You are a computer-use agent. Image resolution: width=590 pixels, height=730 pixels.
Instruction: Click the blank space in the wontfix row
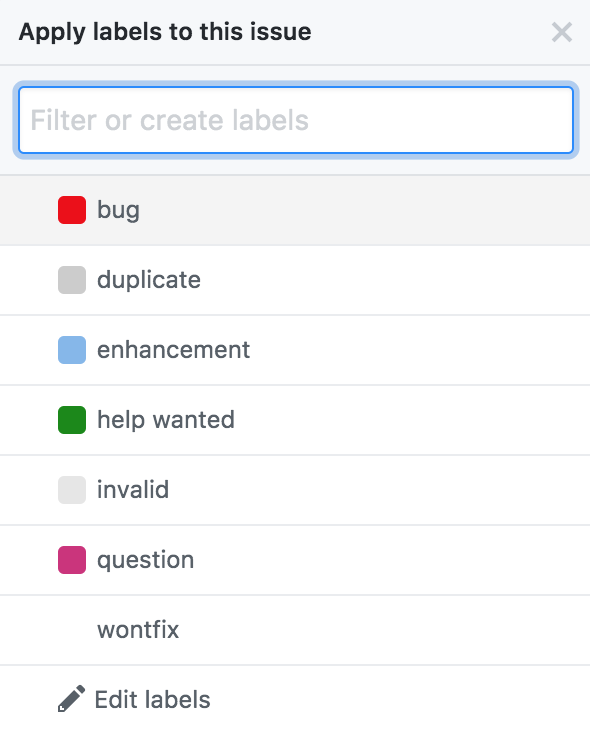[384, 630]
